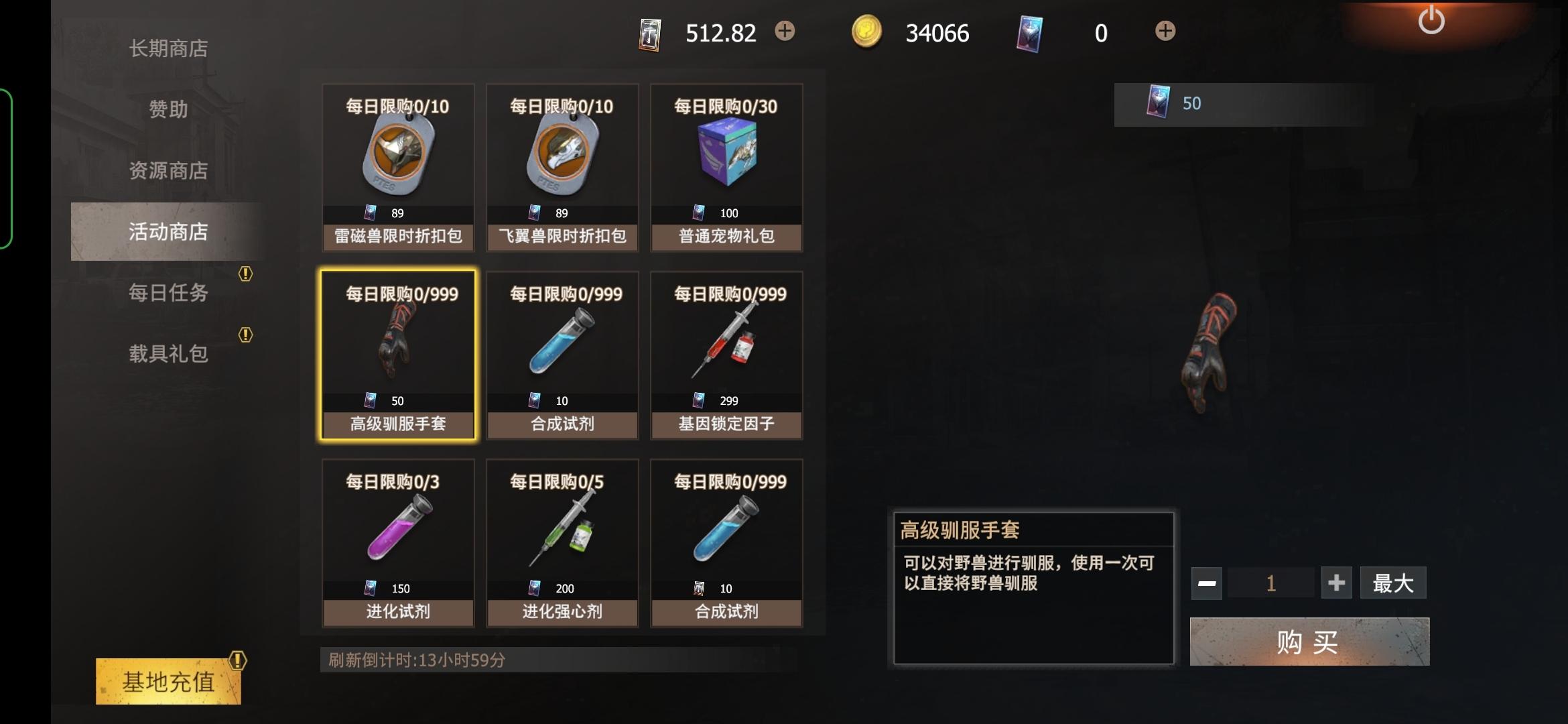Select the 飞翼兽限时折扣包 item
Image resolution: width=1568 pixels, height=724 pixels.
[x=562, y=168]
